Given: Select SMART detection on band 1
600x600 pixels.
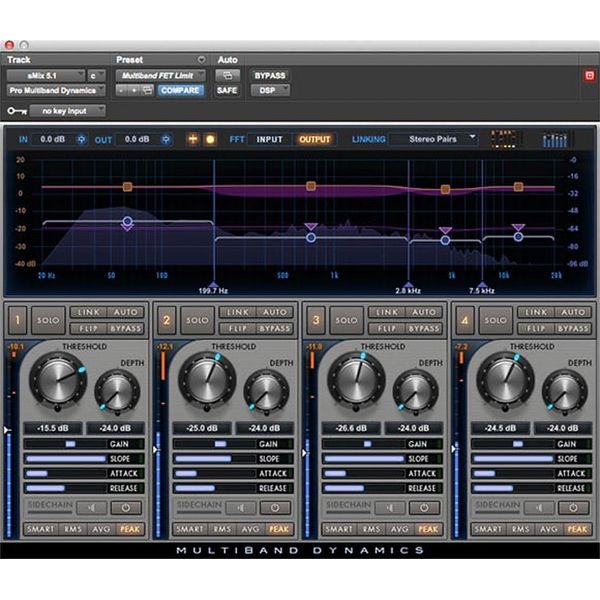Looking at the screenshot, I should point(41,529).
